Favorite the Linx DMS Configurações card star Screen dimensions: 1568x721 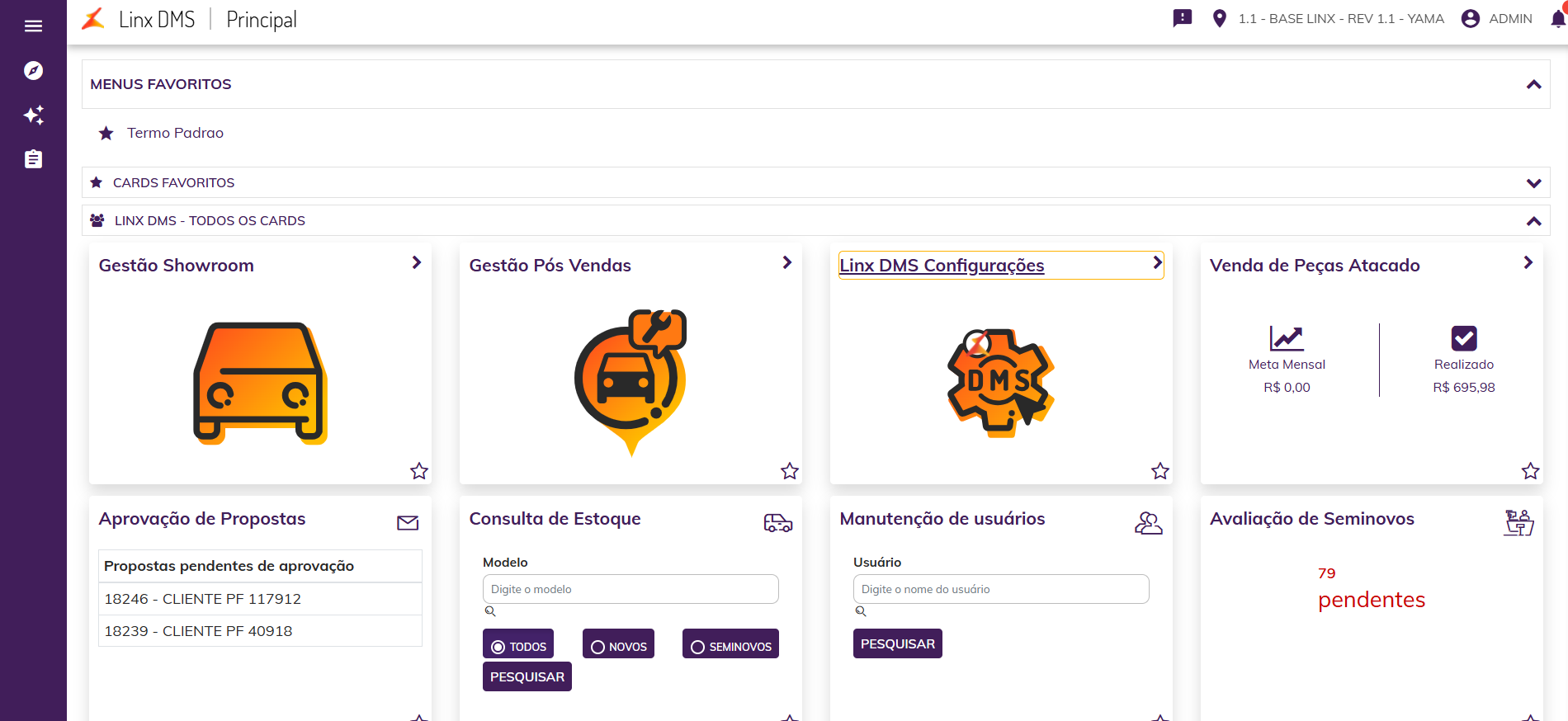(1160, 471)
